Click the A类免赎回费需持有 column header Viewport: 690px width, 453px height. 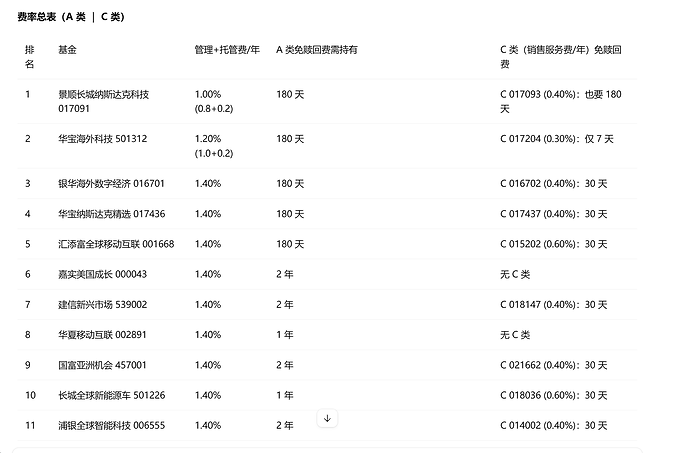317,50
